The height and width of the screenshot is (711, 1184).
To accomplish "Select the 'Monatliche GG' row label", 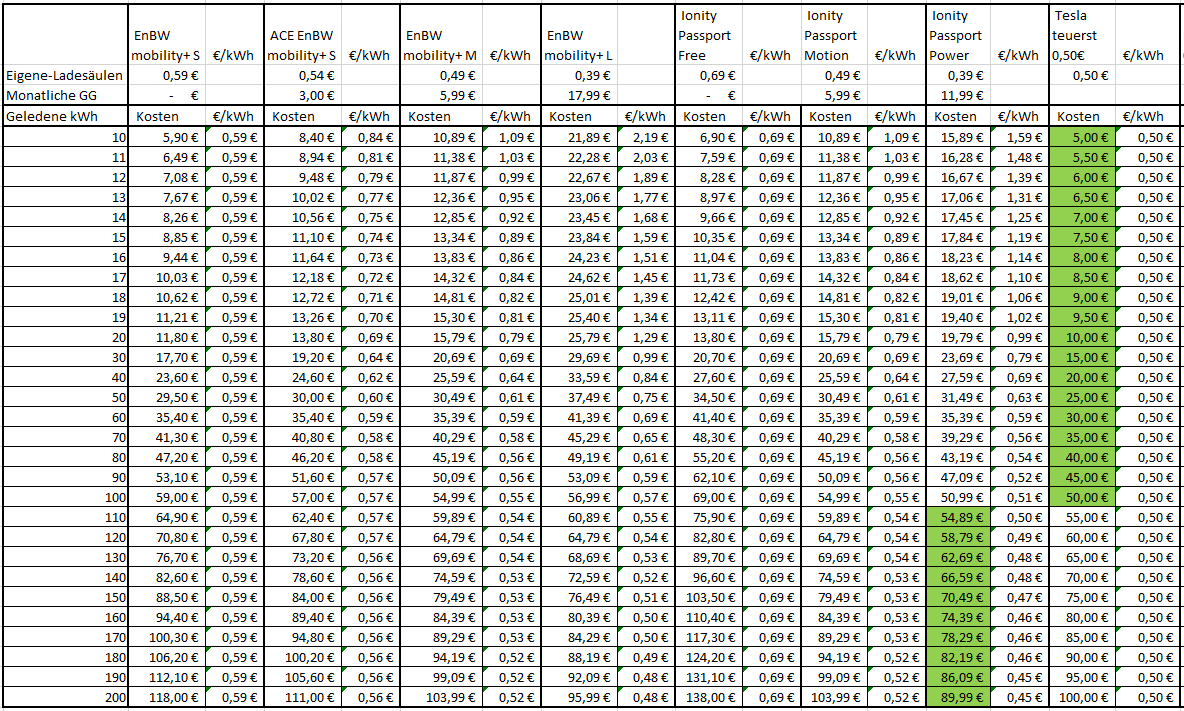I will coord(65,95).
